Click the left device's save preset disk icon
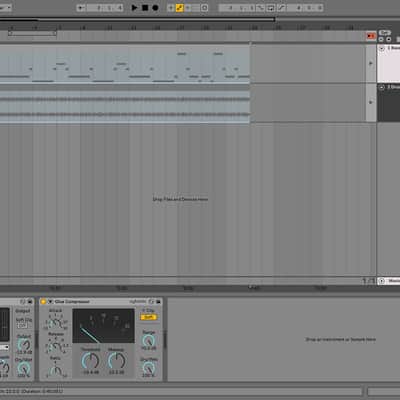400x400 pixels. (30, 302)
